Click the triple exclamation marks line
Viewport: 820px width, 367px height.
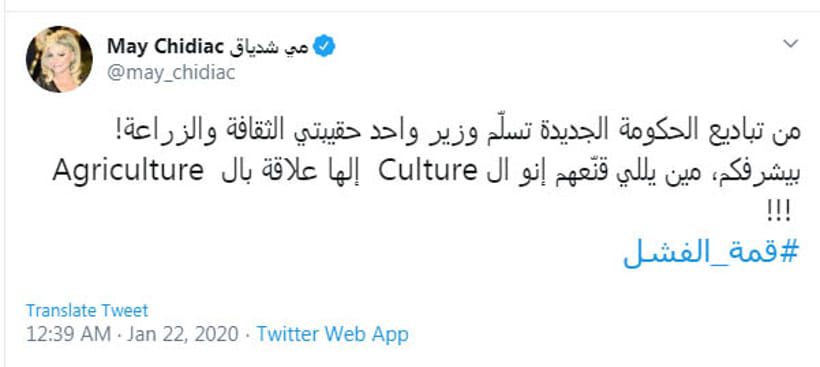pos(778,214)
